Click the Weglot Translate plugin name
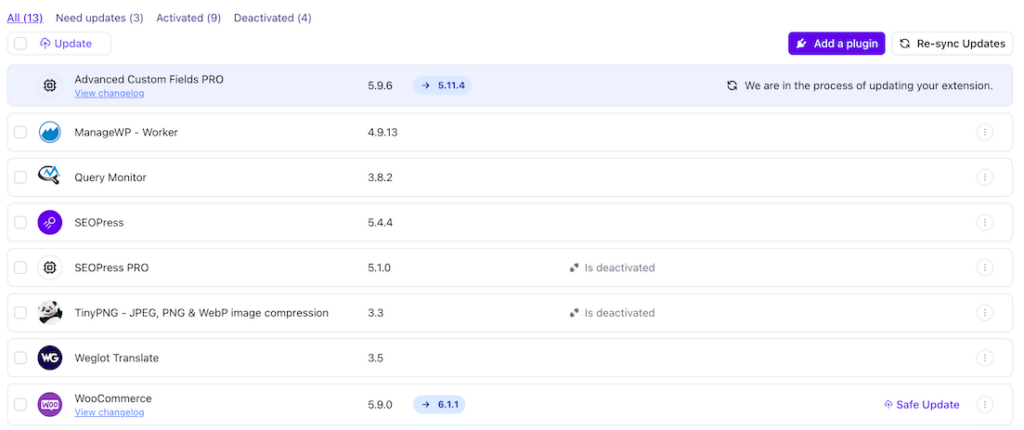1024x430 pixels. (x=117, y=357)
